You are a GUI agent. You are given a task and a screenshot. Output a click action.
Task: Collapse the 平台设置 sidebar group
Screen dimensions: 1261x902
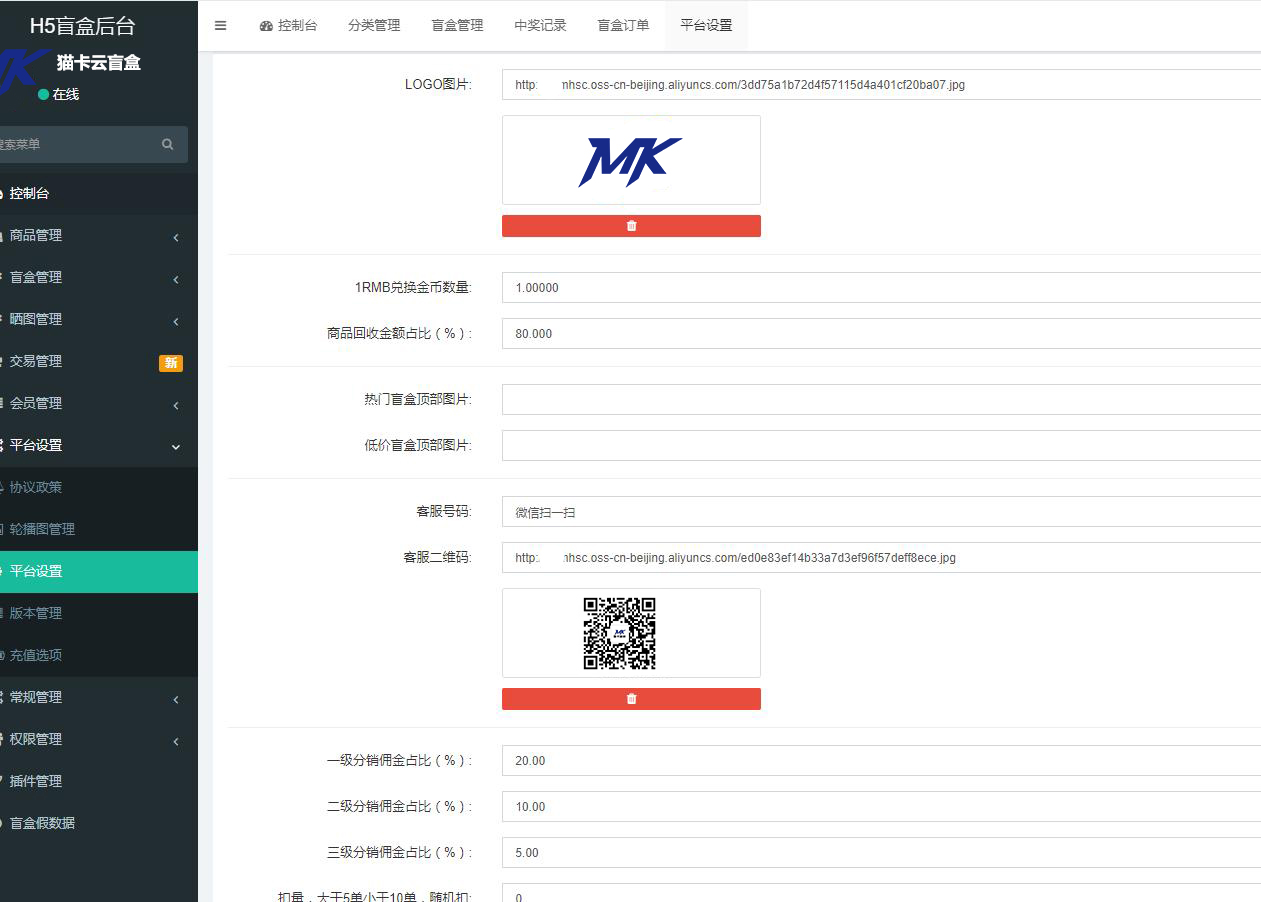pos(99,446)
